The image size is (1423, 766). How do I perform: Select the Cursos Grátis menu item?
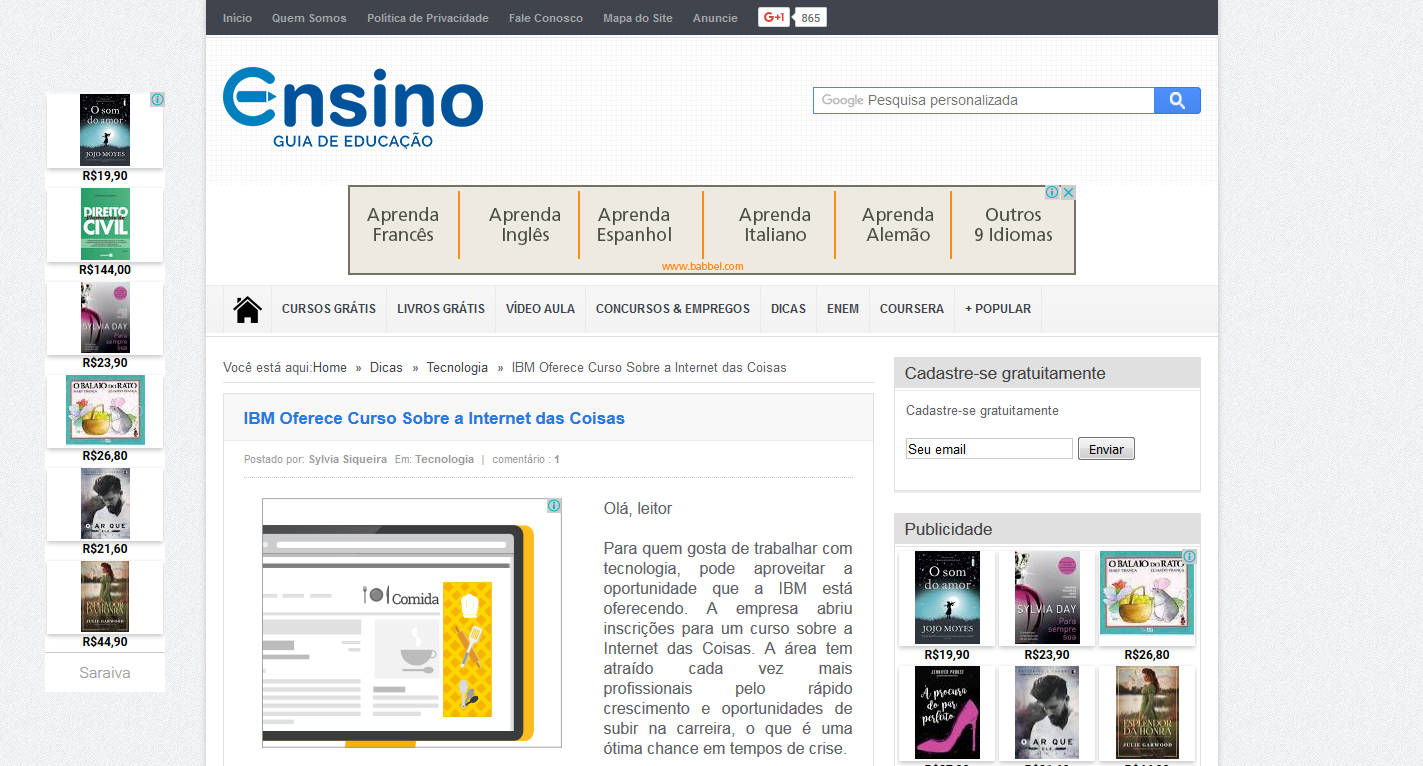click(329, 309)
